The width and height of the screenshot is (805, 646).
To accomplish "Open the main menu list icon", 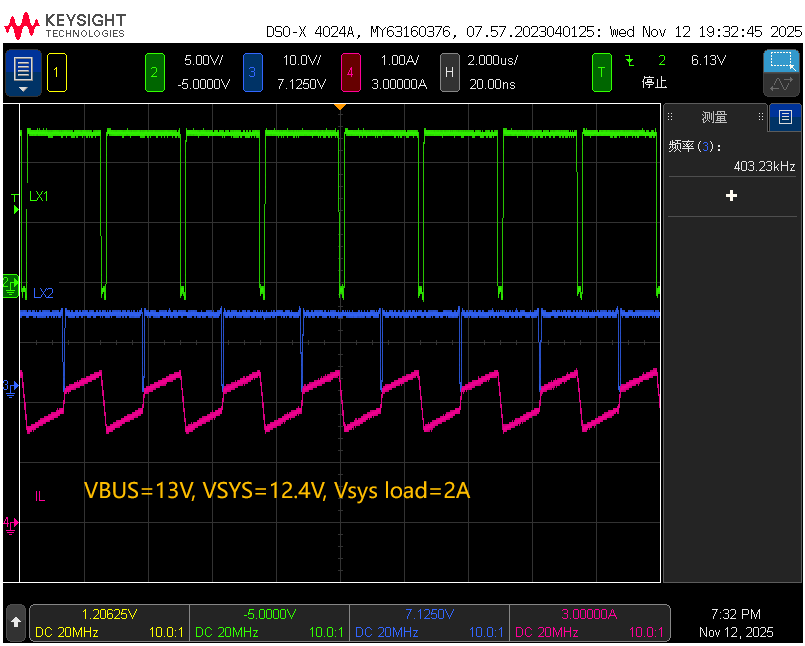I will 23,73.
